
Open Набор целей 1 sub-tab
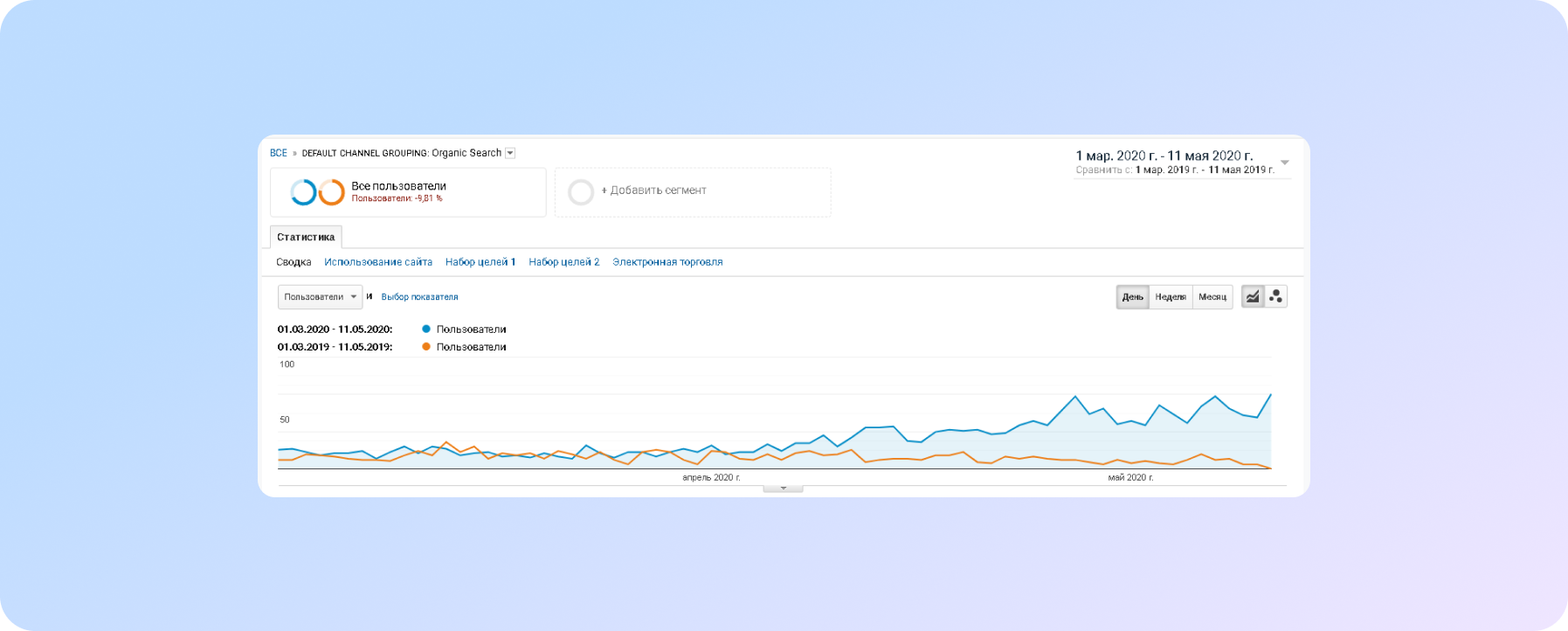480,262
